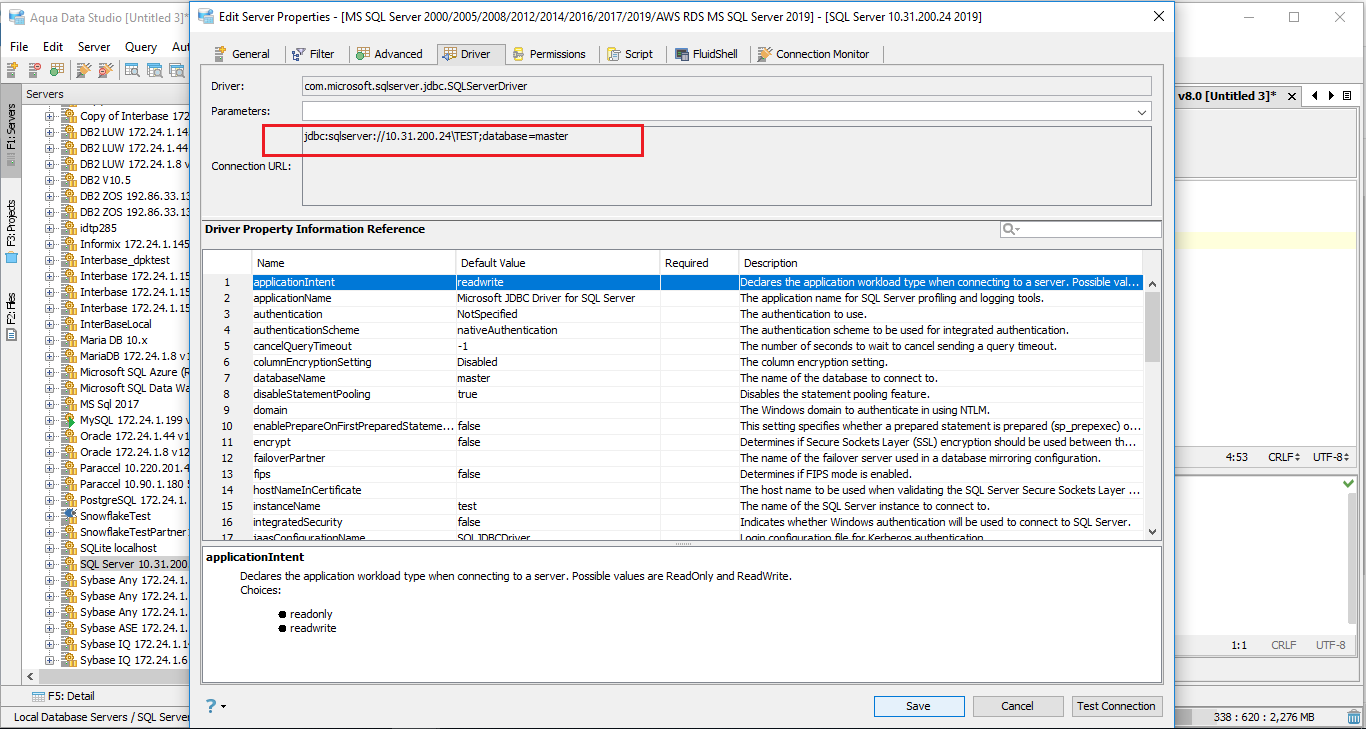Image resolution: width=1366 pixels, height=729 pixels.
Task: Click the driver property search field
Action: point(1081,230)
